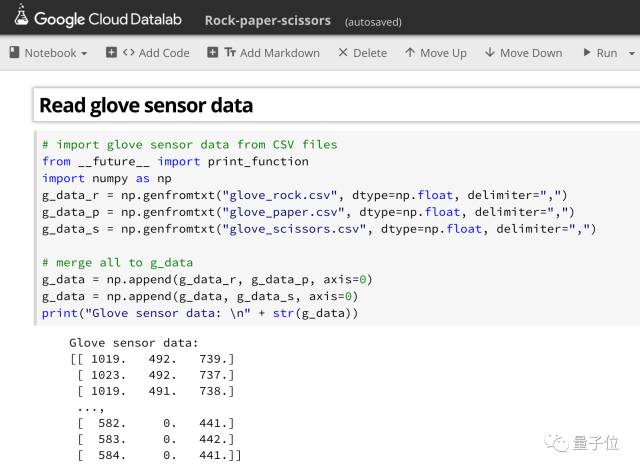Rename notebook title Rock-paper-scissors

coord(268,20)
